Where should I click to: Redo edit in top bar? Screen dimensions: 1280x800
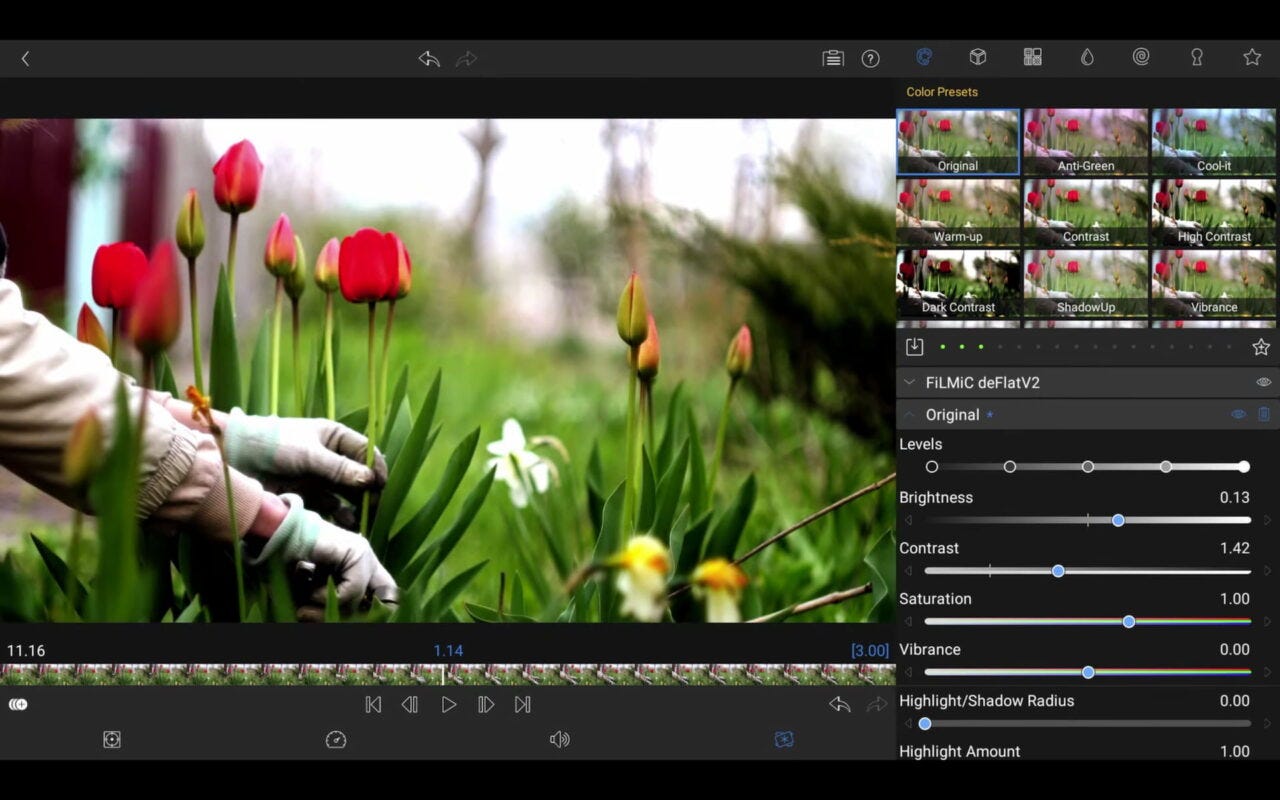(x=466, y=58)
